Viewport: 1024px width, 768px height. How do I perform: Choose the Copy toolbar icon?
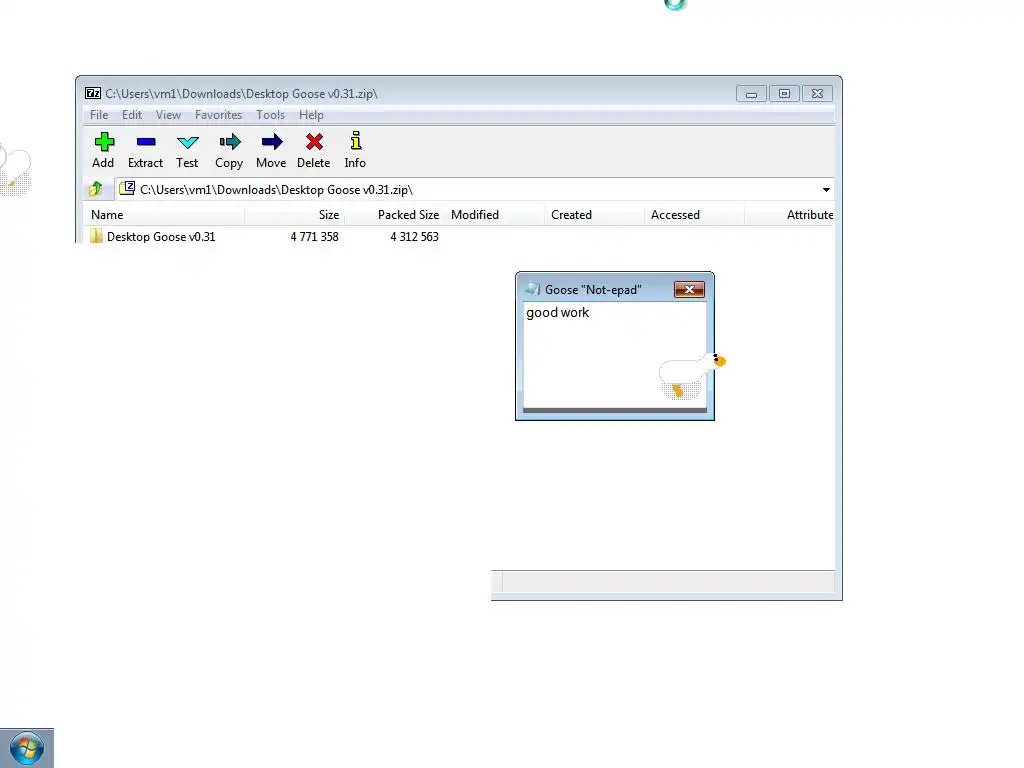tap(229, 142)
